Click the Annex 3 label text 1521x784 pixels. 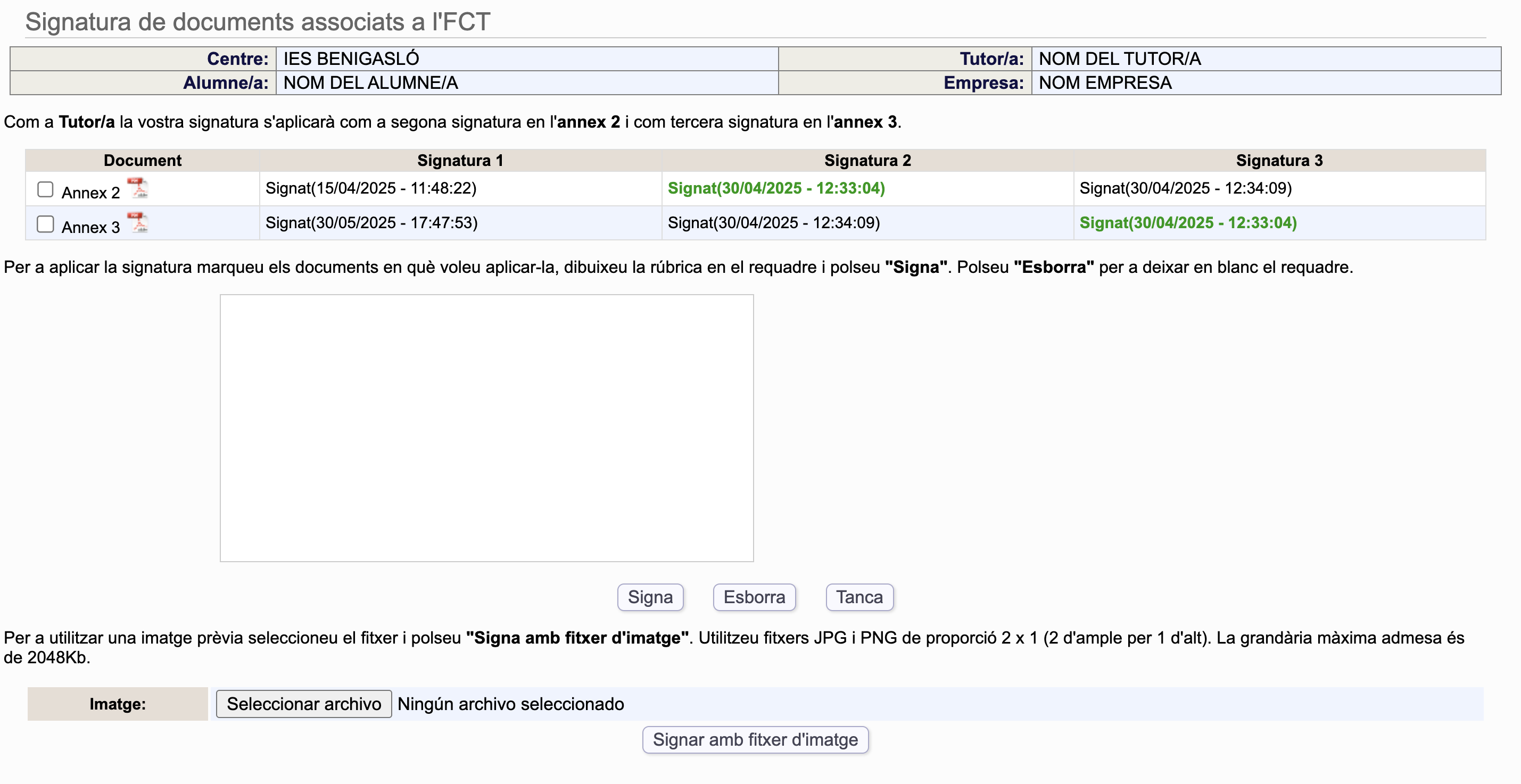(90, 228)
